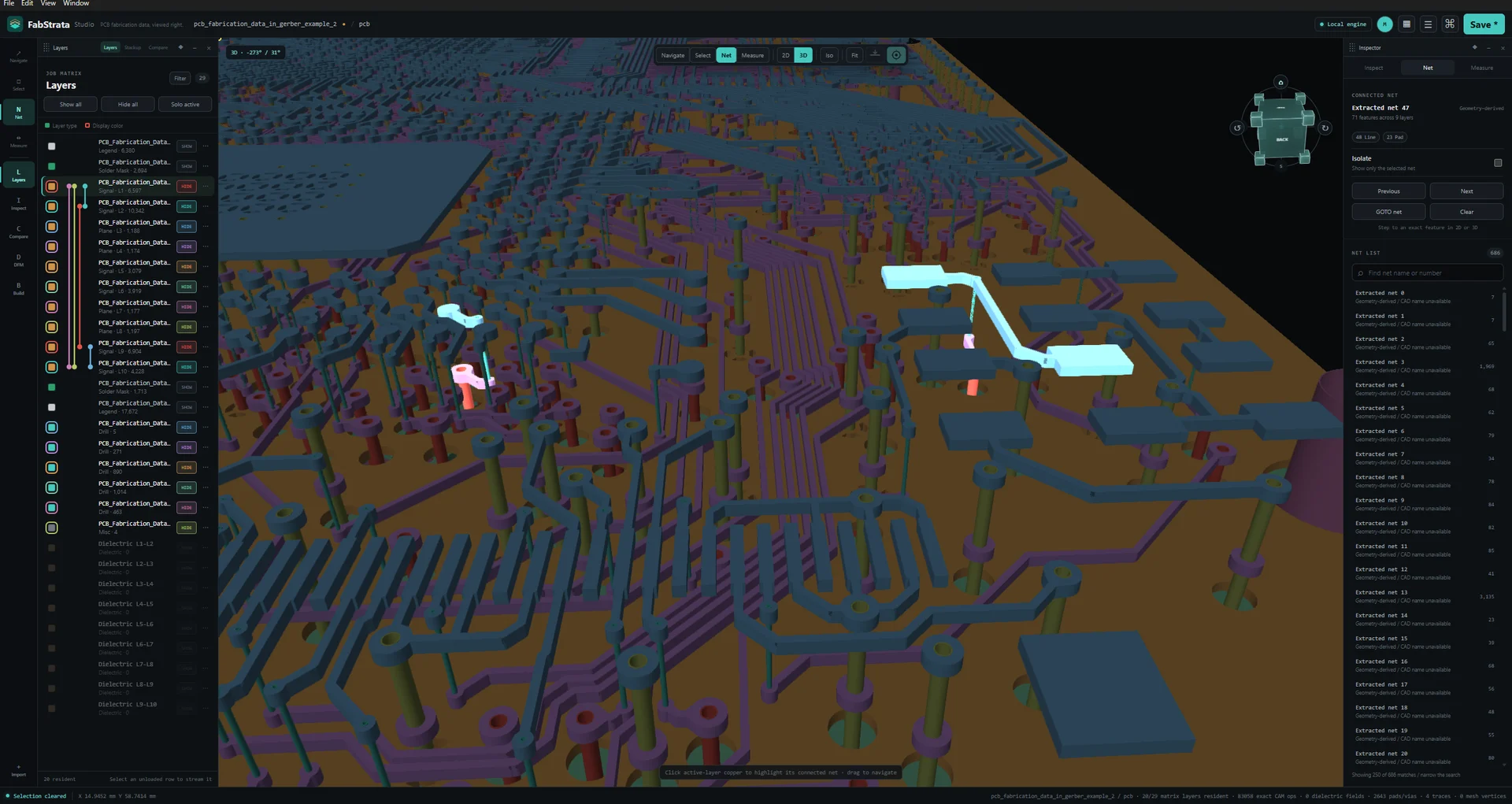Image resolution: width=1512 pixels, height=804 pixels.
Task: Grab the Inspector panel drag handle
Action: pyautogui.click(x=1352, y=47)
